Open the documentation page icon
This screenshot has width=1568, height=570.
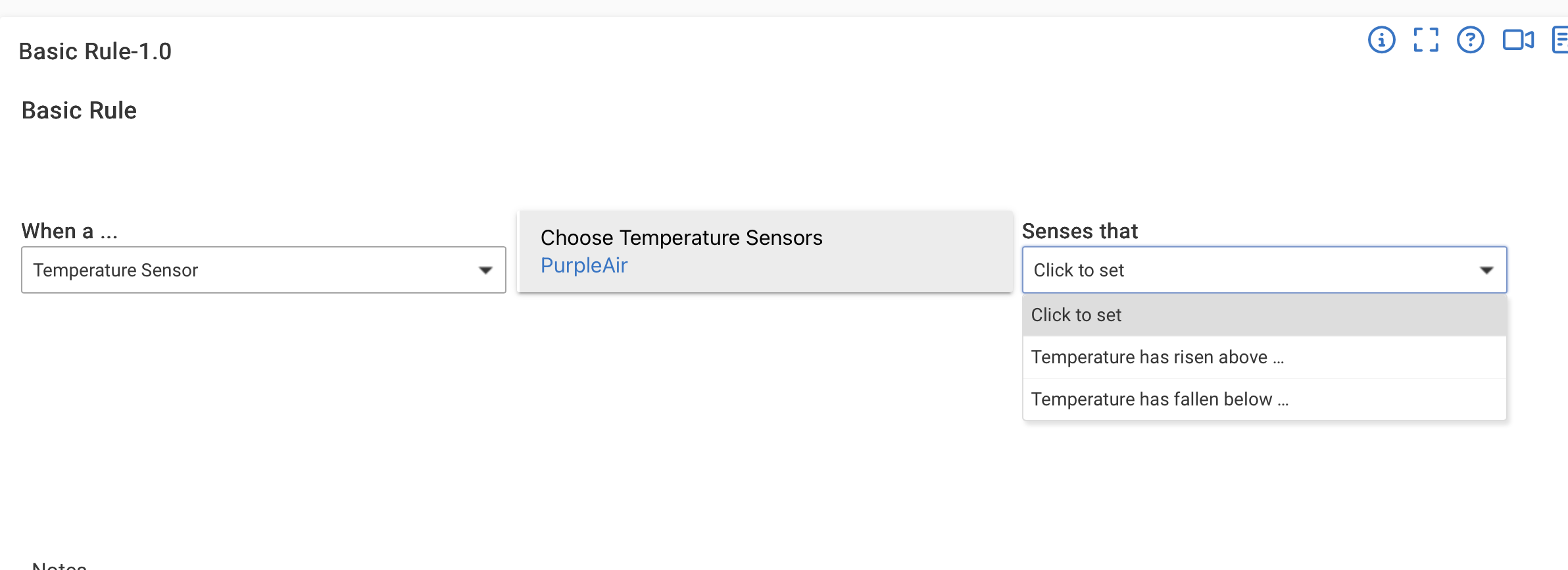pos(1560,40)
